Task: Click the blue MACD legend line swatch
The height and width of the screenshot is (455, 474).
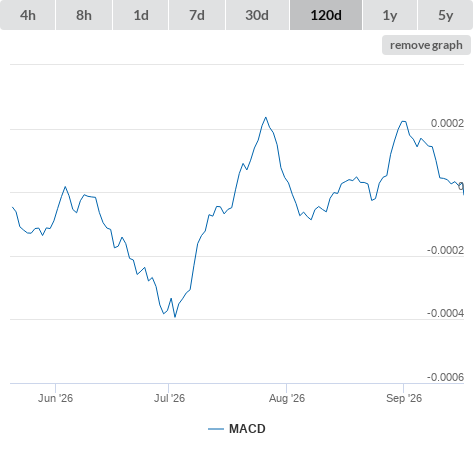Action: point(216,429)
